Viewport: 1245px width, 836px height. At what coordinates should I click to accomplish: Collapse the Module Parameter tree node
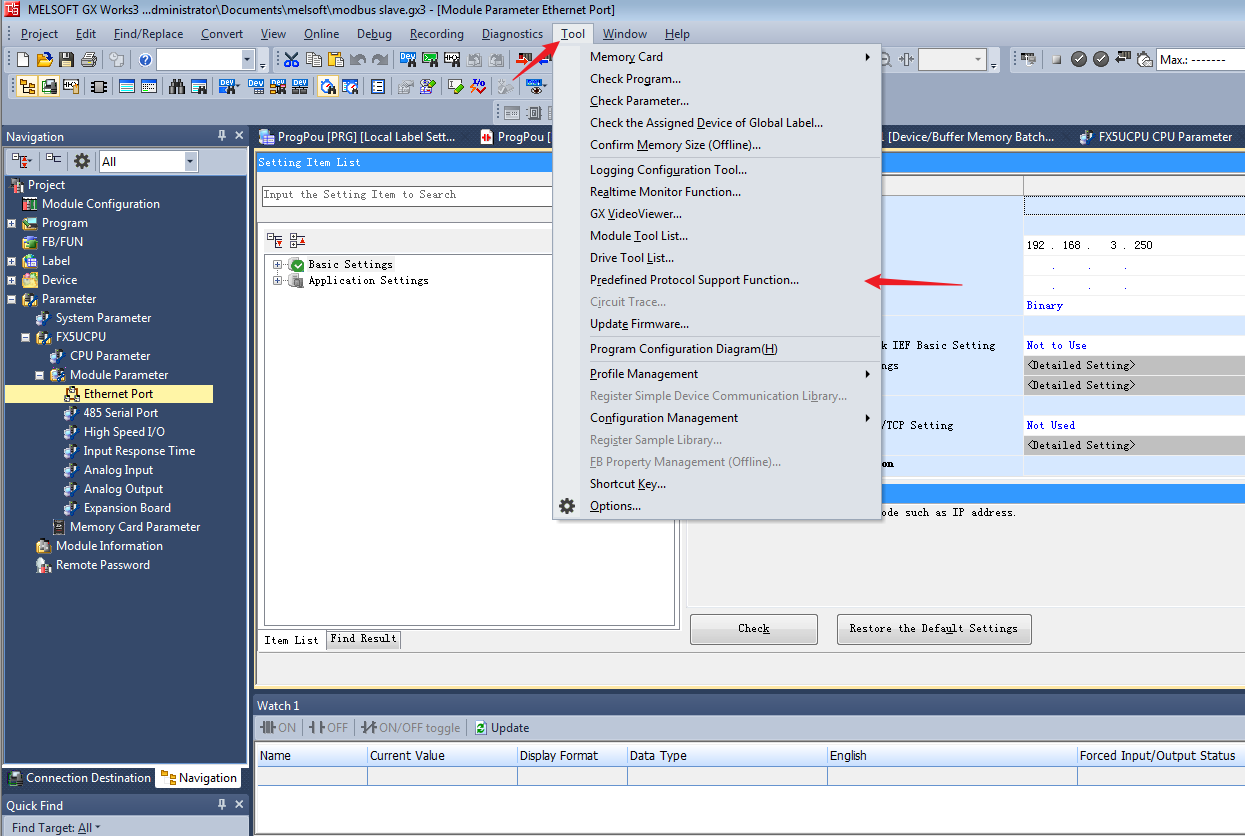40,375
